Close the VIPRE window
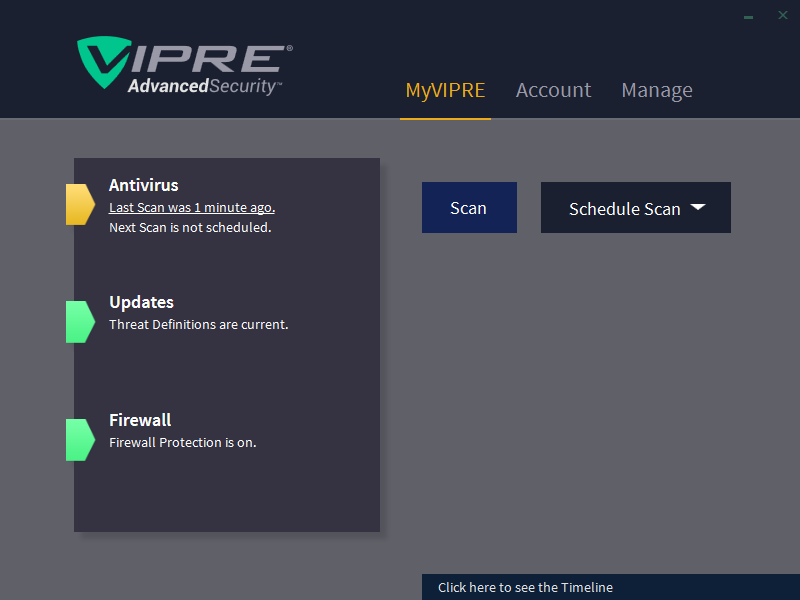This screenshot has width=800, height=600. 783,15
